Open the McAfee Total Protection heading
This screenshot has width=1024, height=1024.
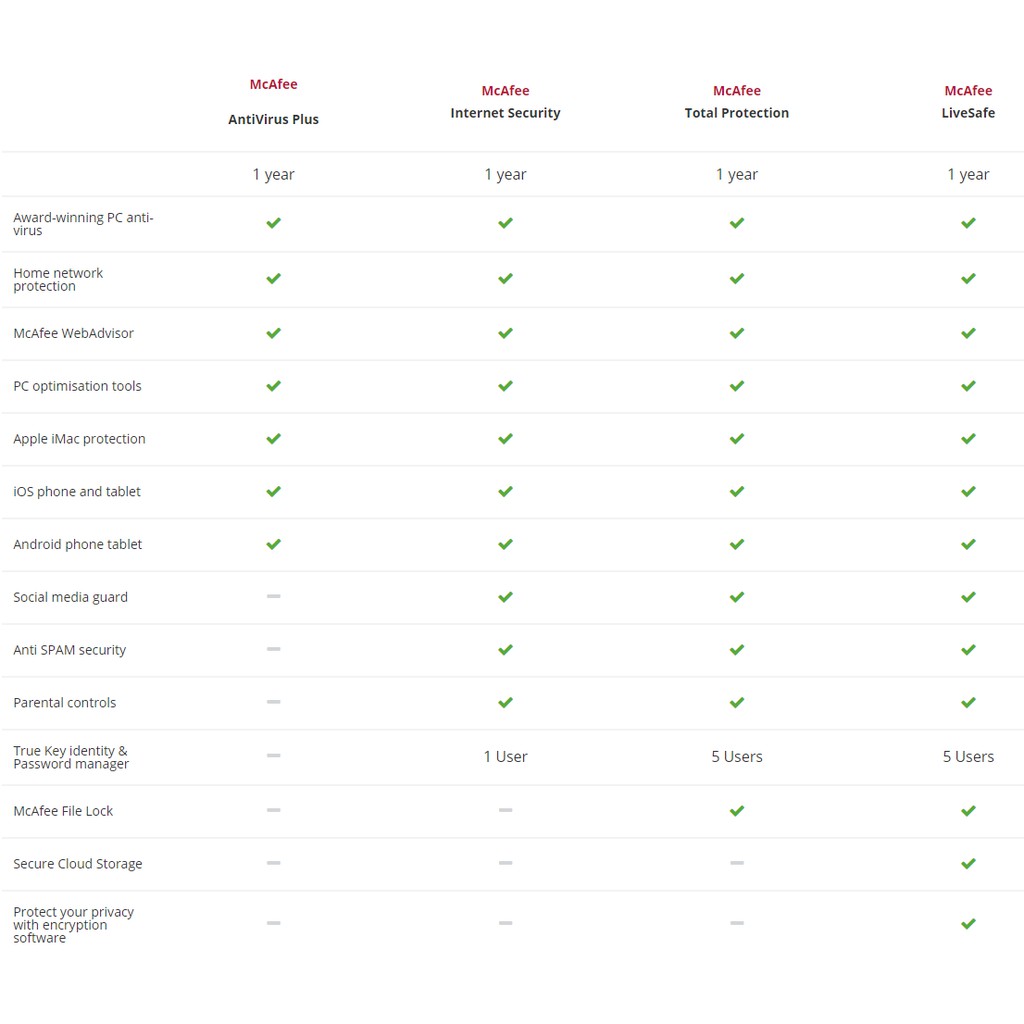(x=737, y=102)
